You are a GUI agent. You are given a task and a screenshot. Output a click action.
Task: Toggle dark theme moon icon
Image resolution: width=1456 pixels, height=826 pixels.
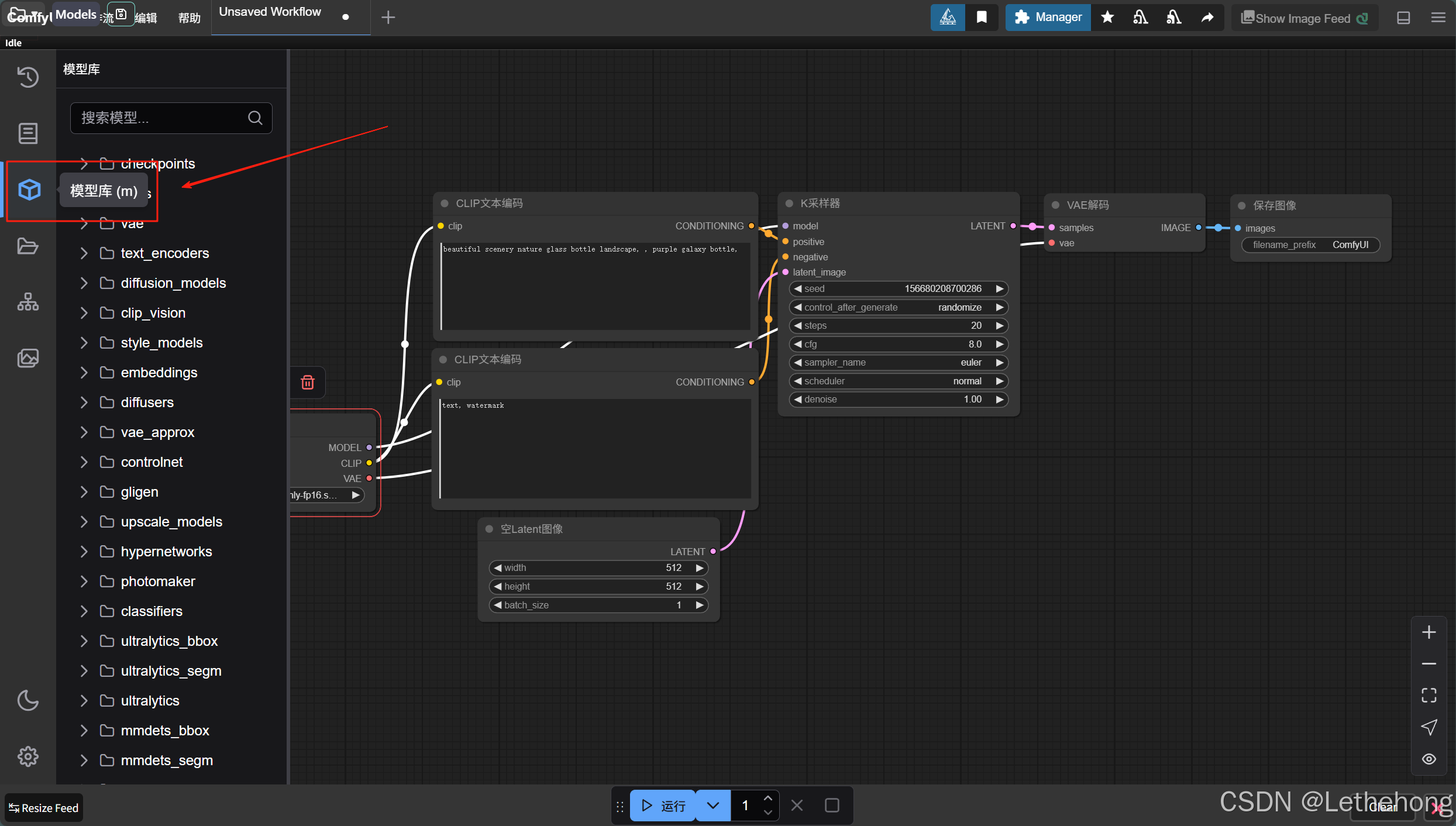(x=28, y=700)
